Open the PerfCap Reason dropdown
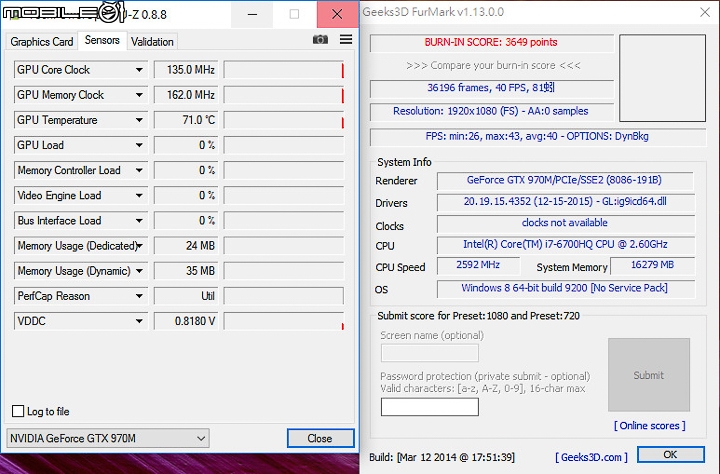720x474 pixels. pyautogui.click(x=139, y=296)
